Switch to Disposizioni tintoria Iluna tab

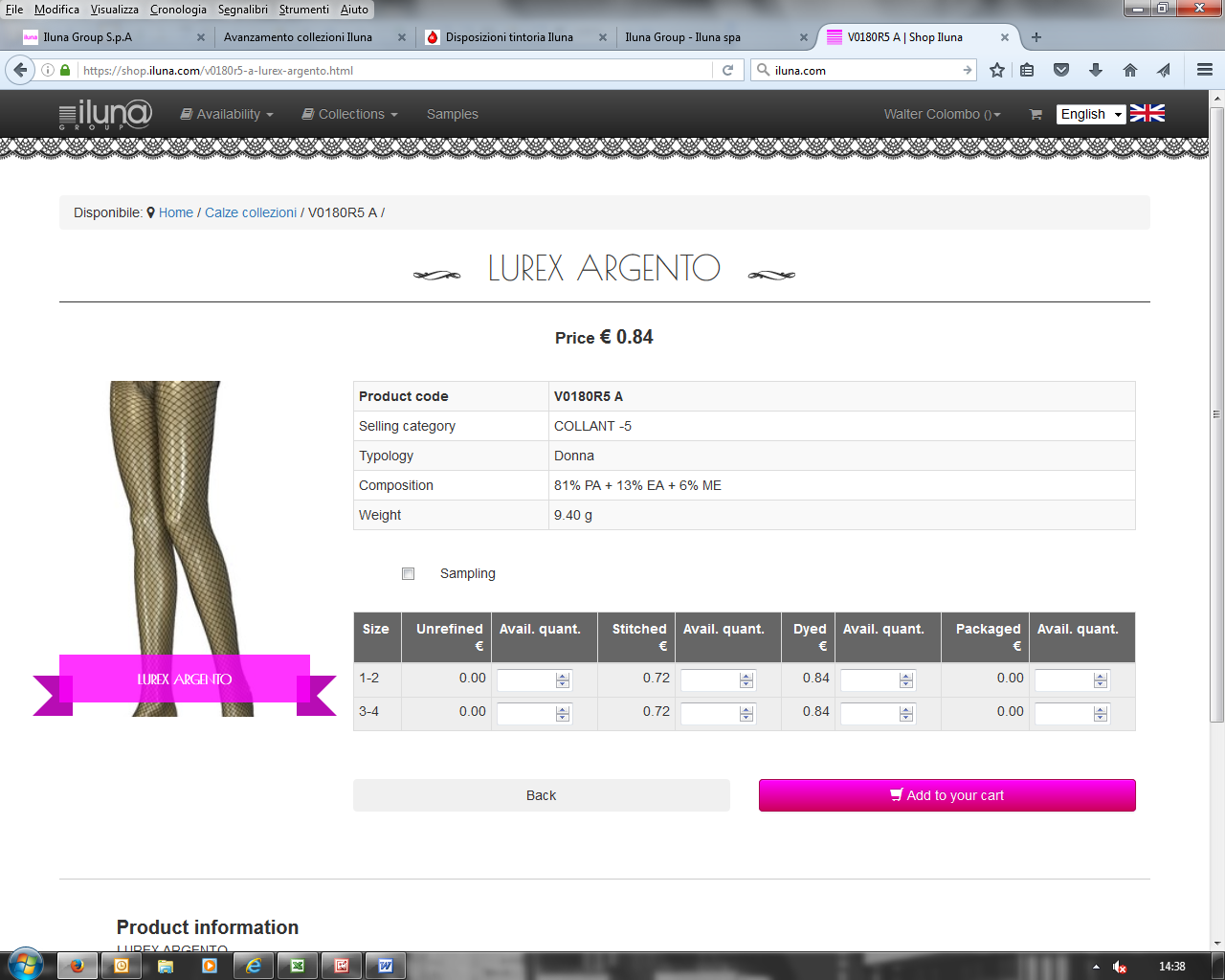coord(509,37)
